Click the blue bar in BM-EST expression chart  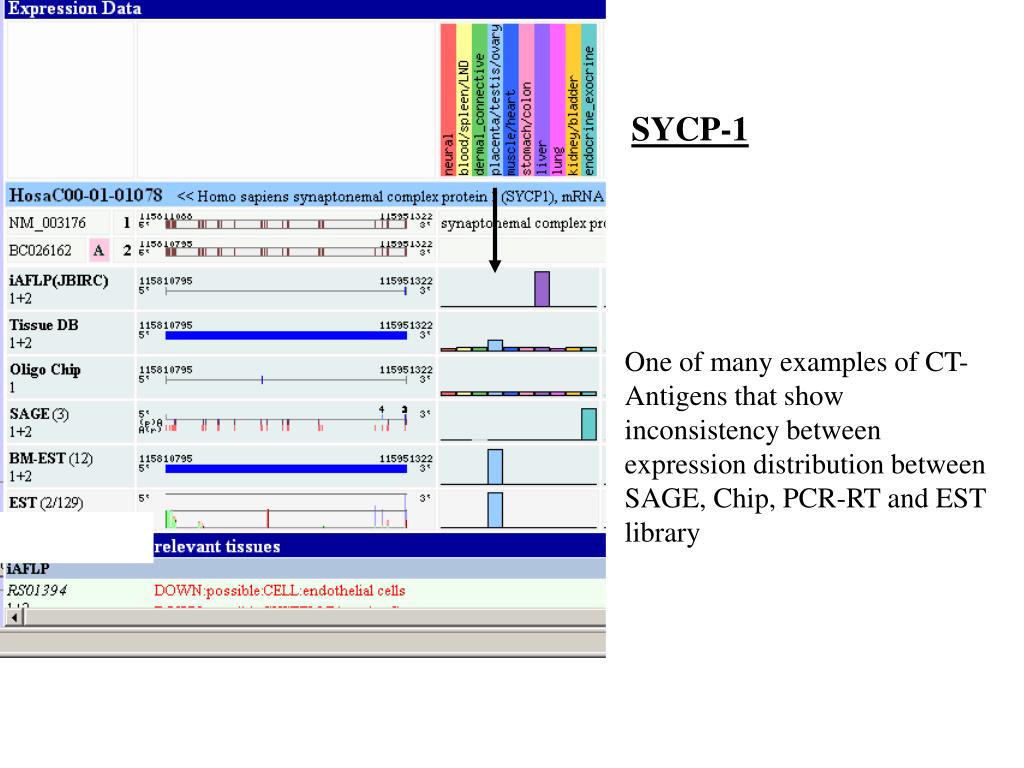tap(495, 466)
